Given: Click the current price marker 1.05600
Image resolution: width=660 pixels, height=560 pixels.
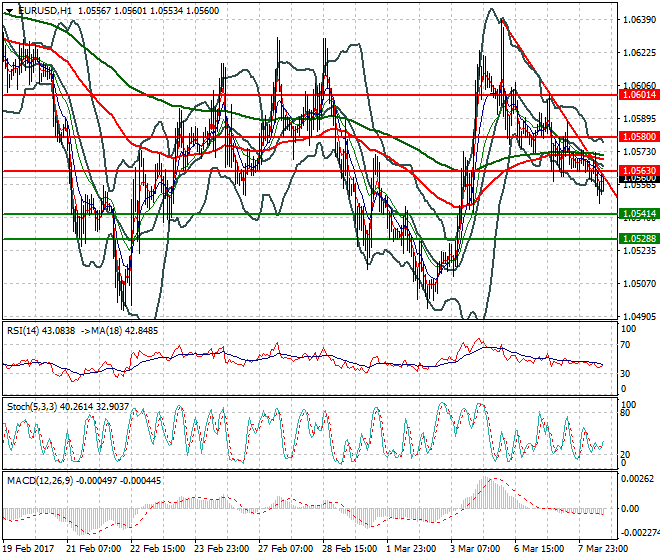Looking at the screenshot, I should point(639,179).
